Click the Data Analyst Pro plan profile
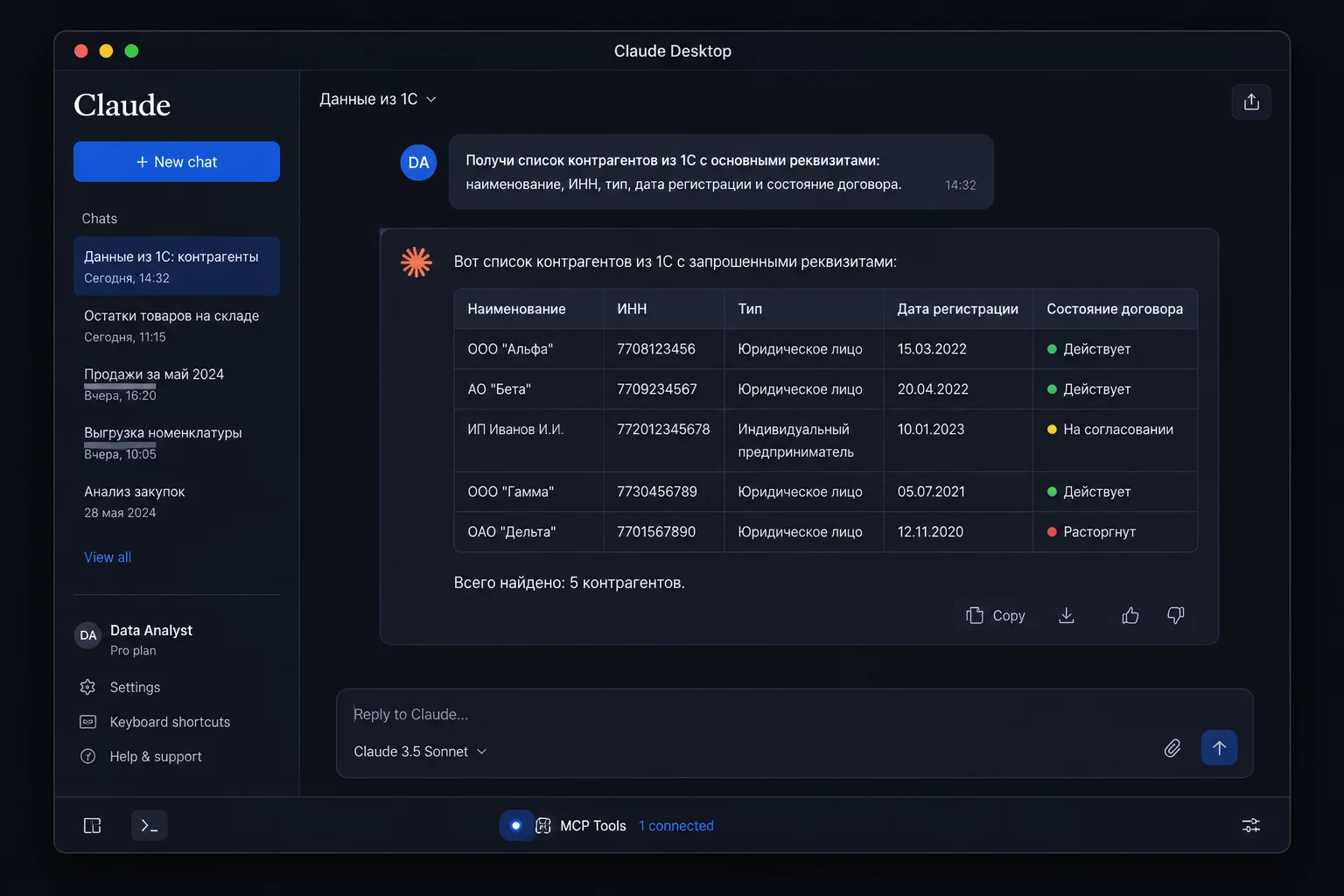The height and width of the screenshot is (896, 1344). click(136, 640)
